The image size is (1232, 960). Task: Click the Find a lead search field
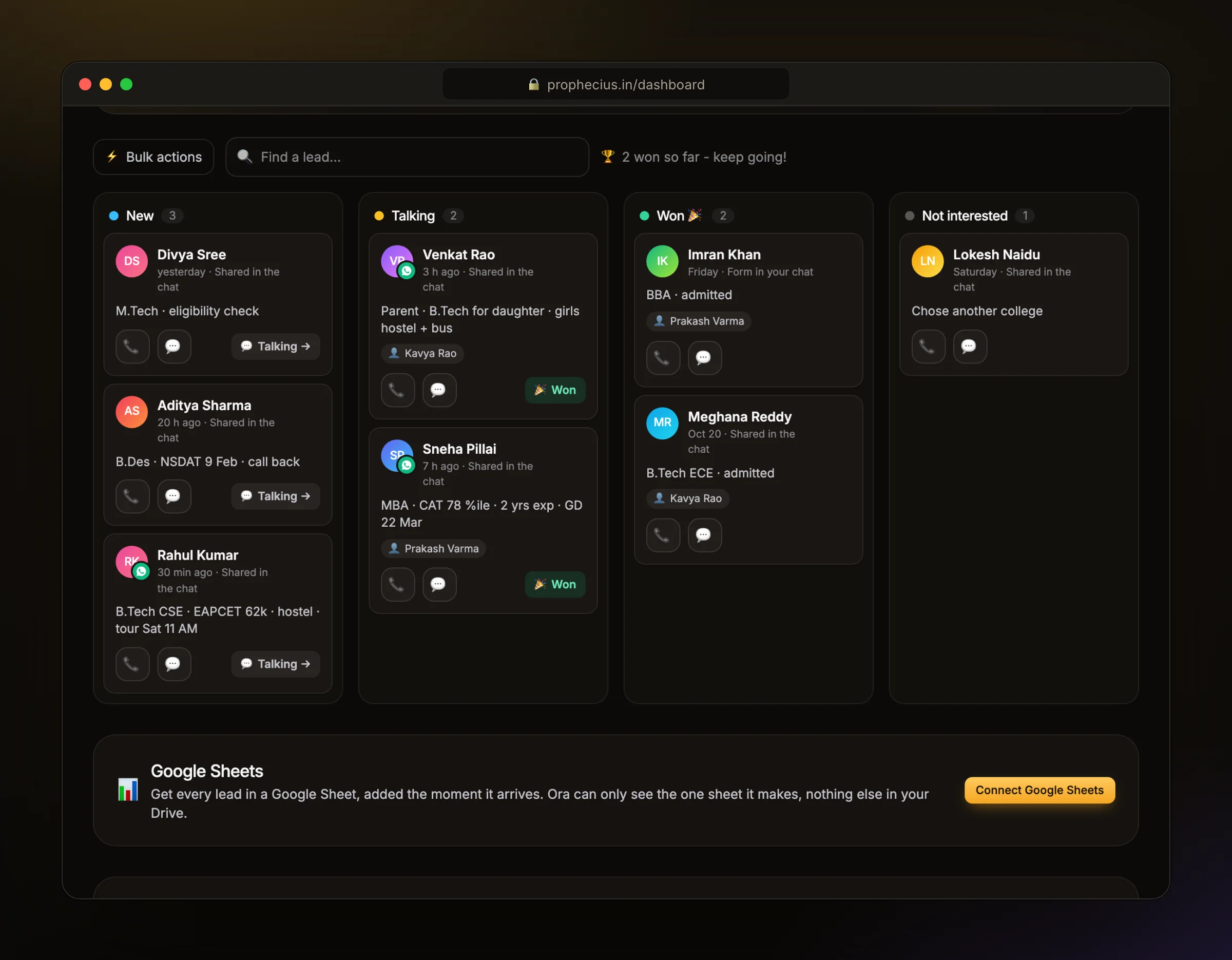point(407,157)
